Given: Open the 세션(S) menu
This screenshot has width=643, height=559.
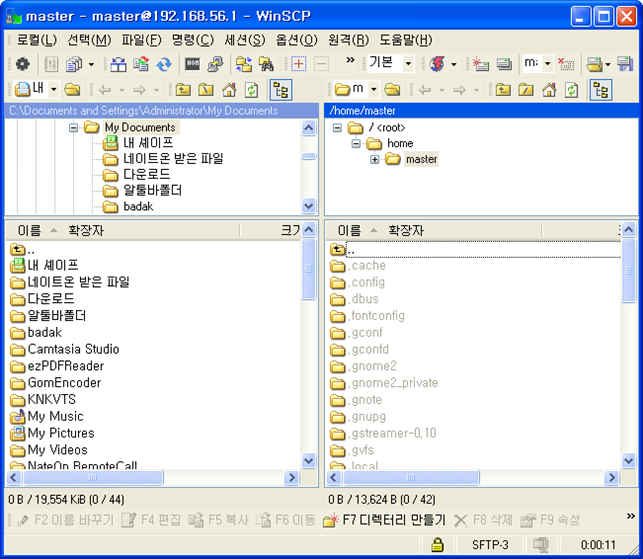Looking at the screenshot, I should coord(245,40).
